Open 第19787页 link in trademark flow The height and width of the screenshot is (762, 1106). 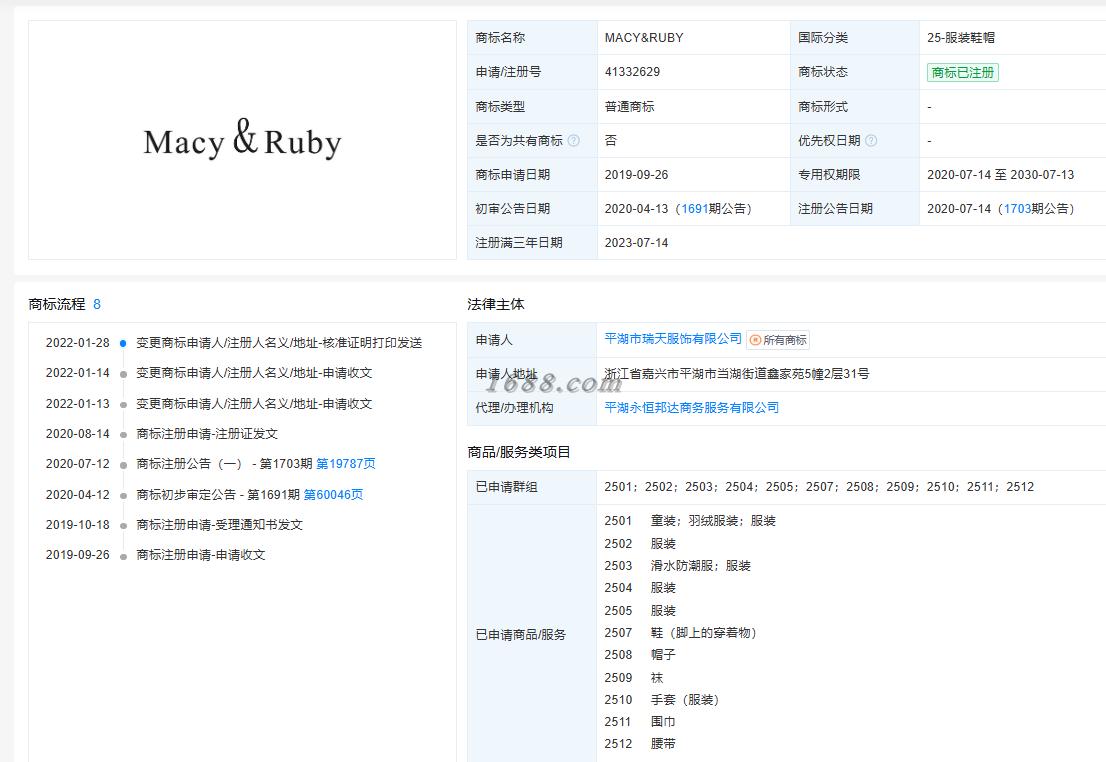[346, 464]
